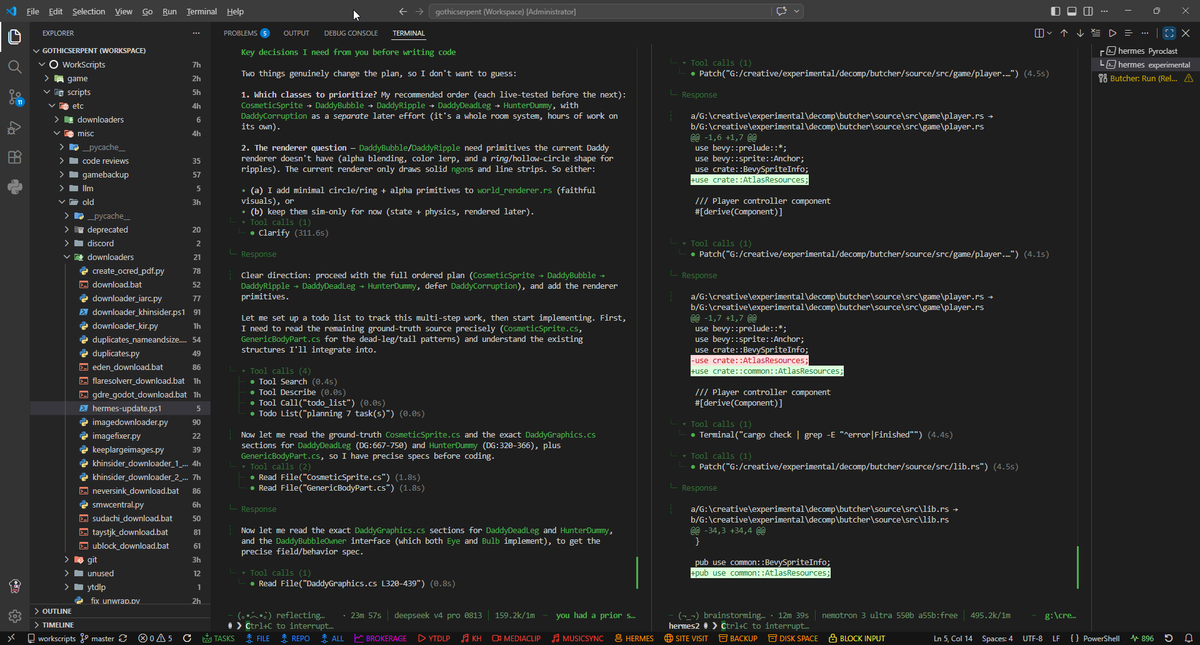Open the Python view in activity bar
This screenshot has height=645, width=1200.
(x=15, y=187)
